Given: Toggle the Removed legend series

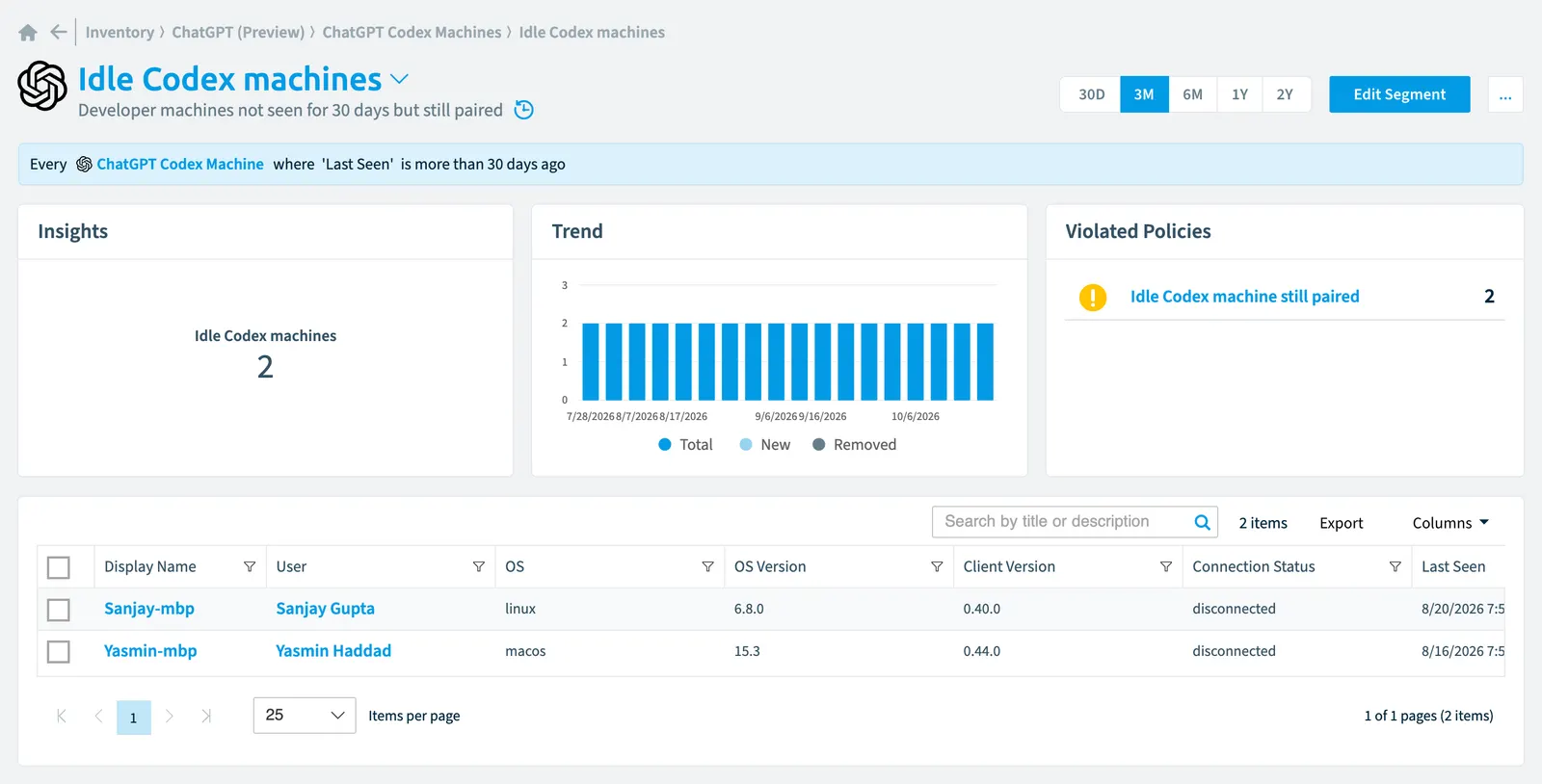Looking at the screenshot, I should [855, 445].
